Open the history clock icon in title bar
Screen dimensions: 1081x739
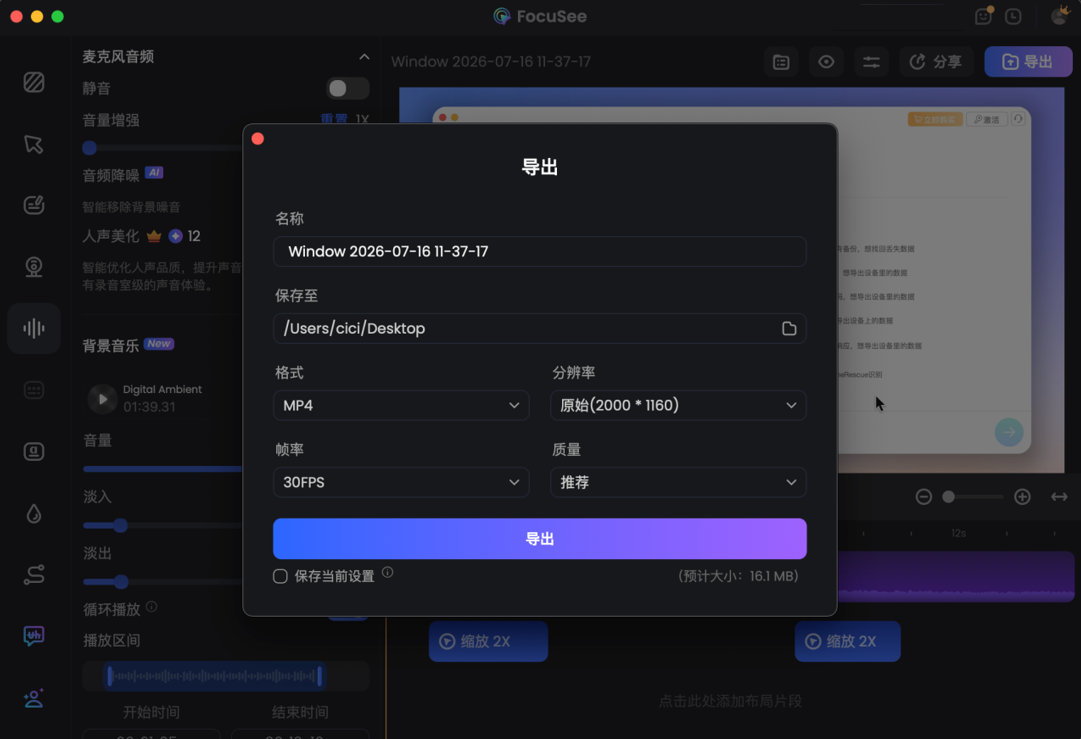pos(1013,17)
